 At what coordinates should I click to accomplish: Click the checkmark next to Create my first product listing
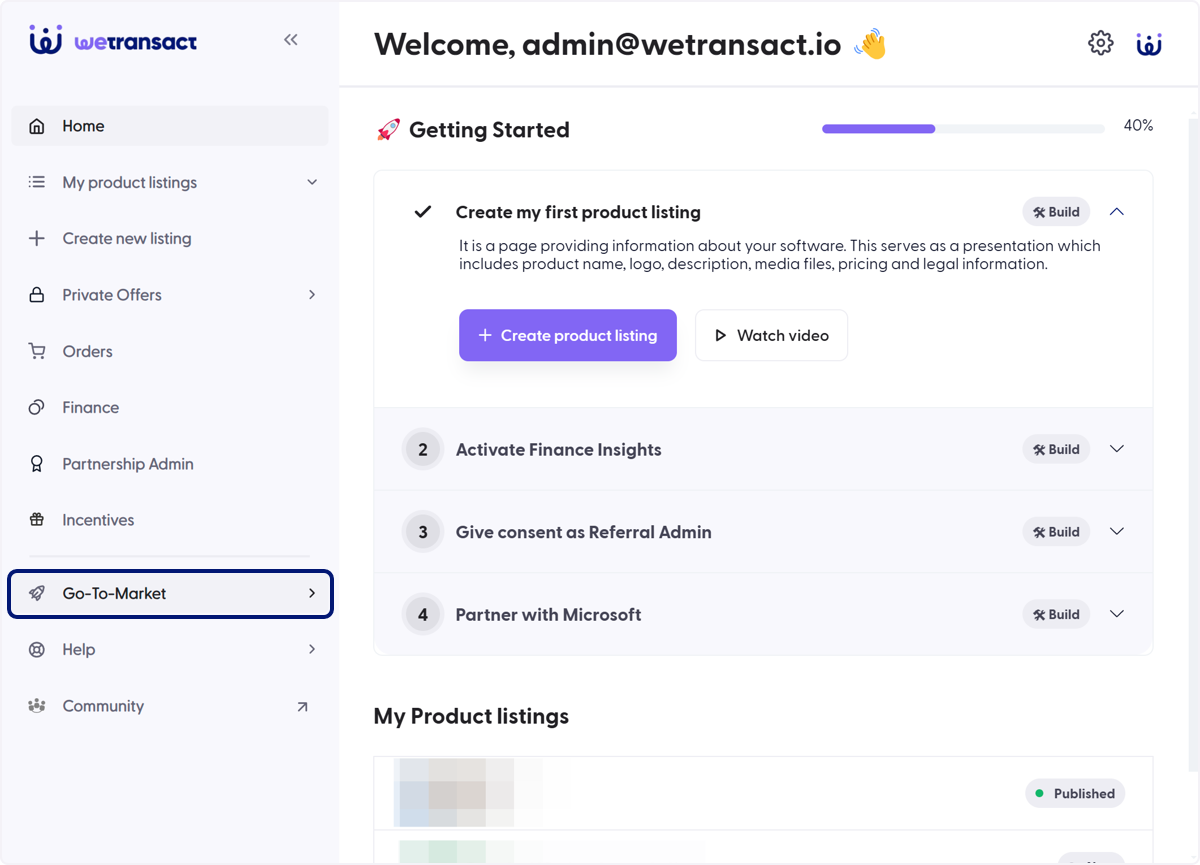[423, 212]
